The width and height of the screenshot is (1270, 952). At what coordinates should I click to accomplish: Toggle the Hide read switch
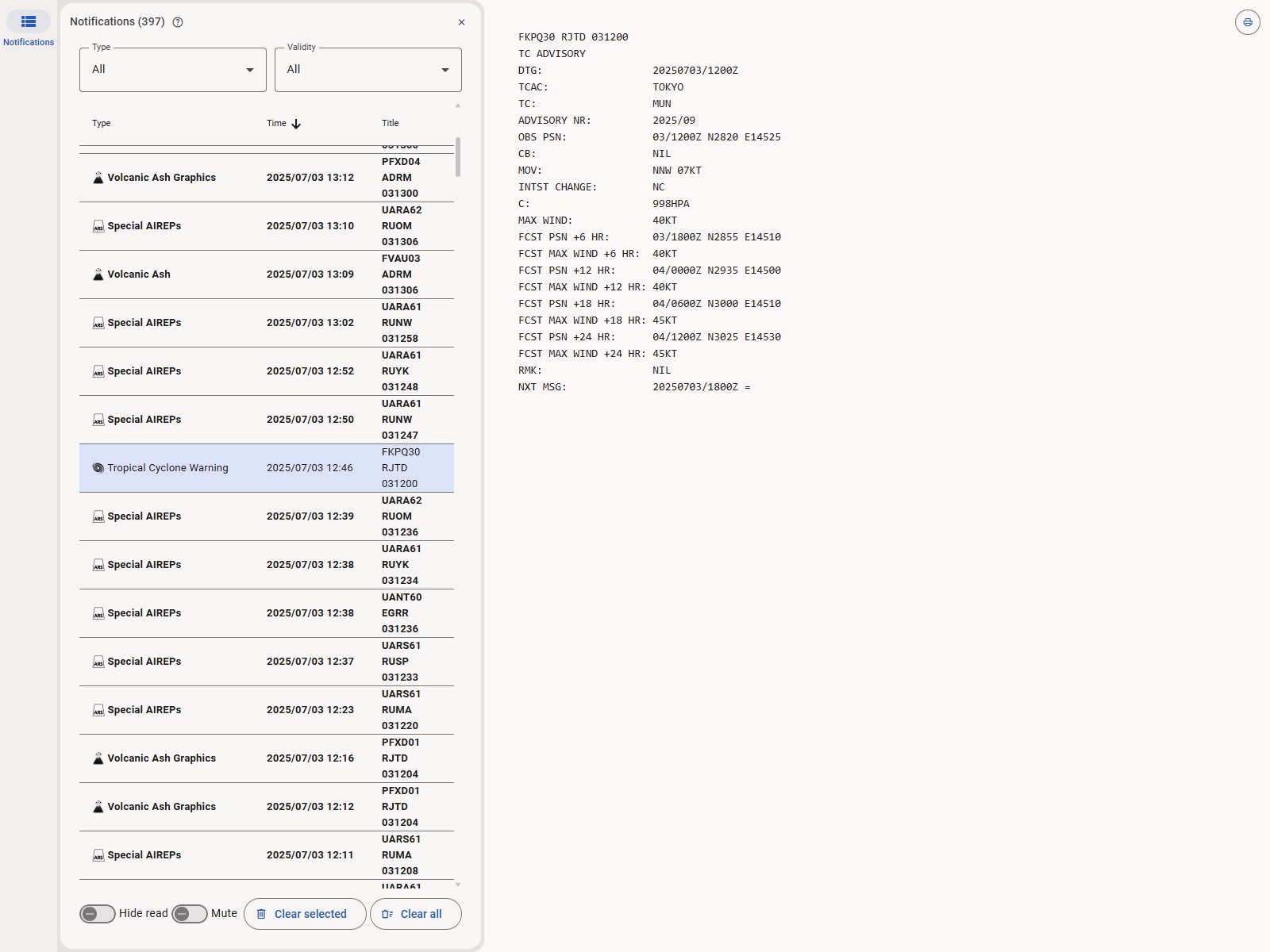coord(98,914)
